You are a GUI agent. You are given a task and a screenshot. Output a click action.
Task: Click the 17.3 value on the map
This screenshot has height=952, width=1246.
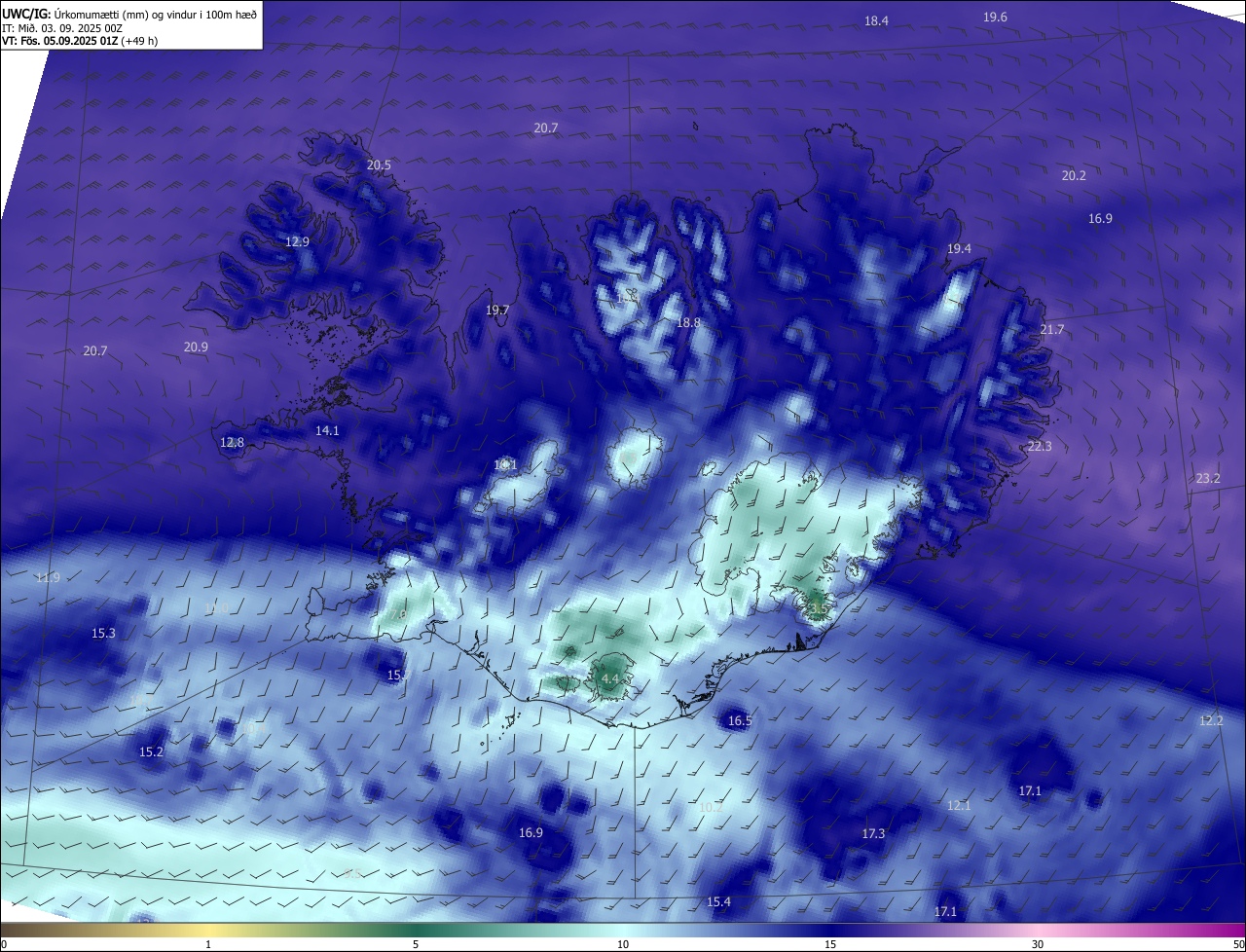[873, 833]
